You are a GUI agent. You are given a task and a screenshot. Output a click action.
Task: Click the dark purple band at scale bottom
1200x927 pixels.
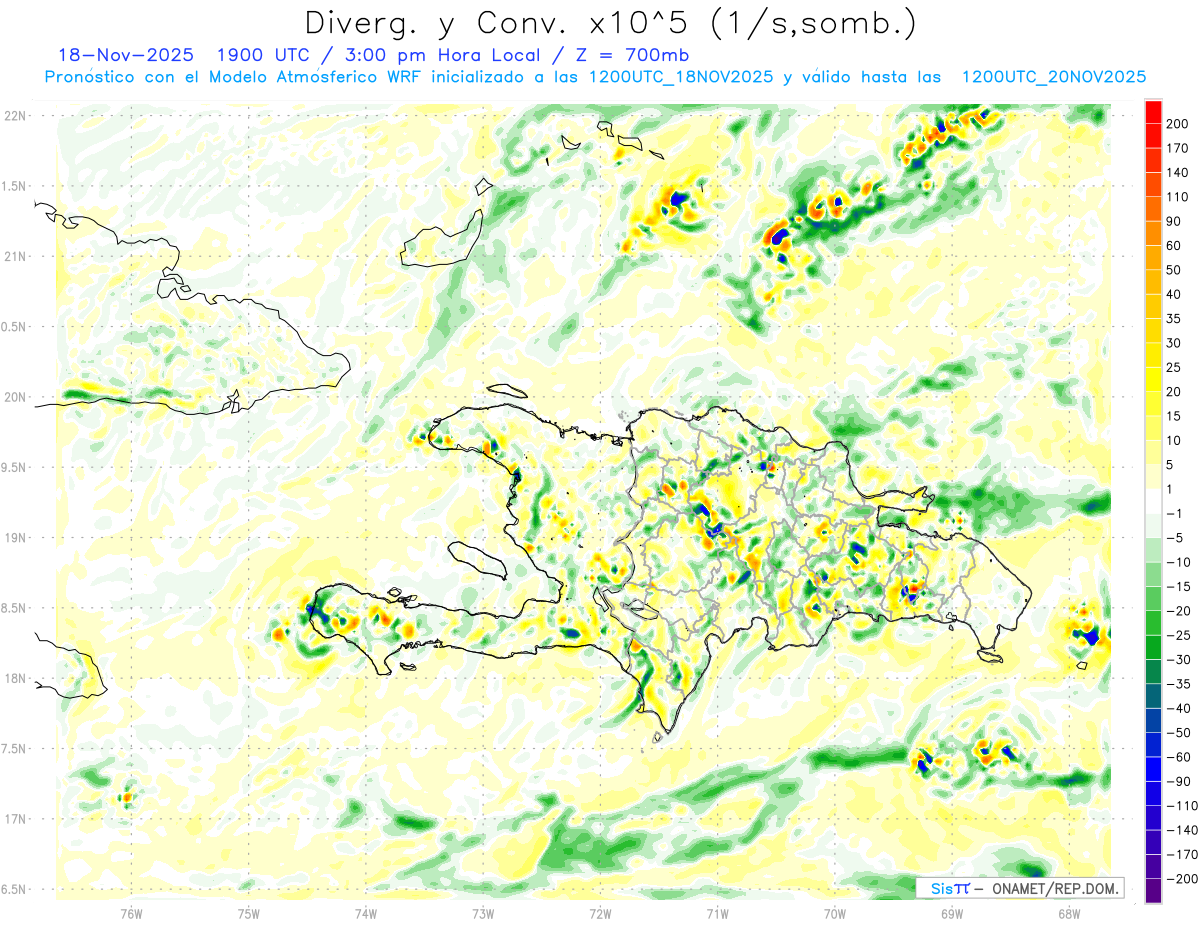1153,890
